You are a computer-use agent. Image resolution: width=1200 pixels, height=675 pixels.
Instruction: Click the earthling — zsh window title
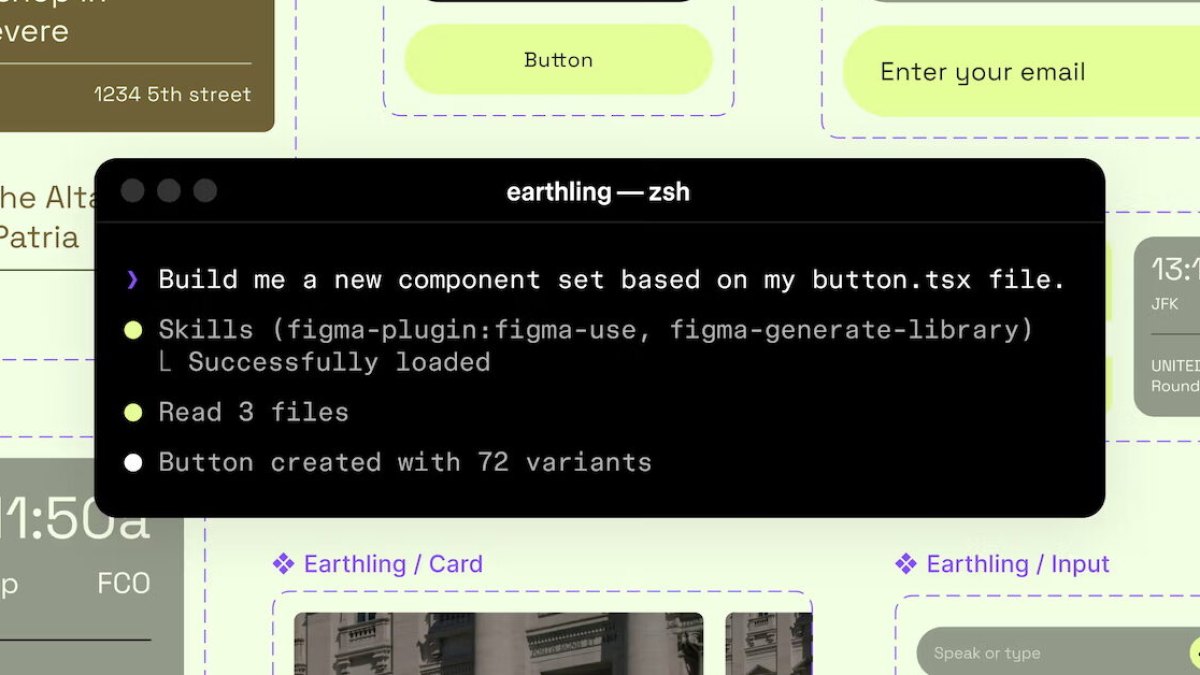click(598, 192)
